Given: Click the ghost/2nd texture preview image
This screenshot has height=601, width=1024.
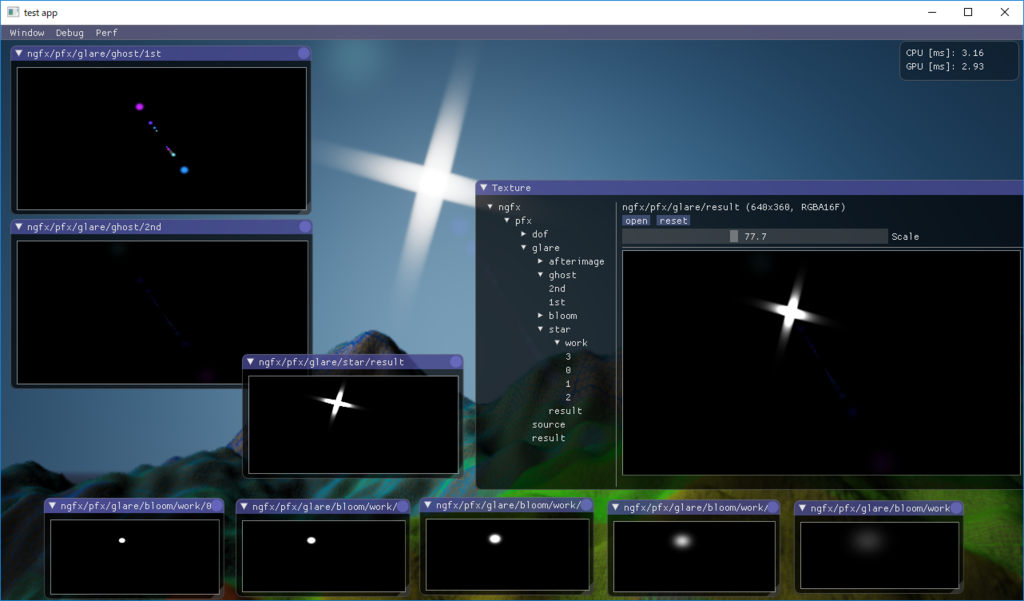Looking at the screenshot, I should tap(162, 313).
